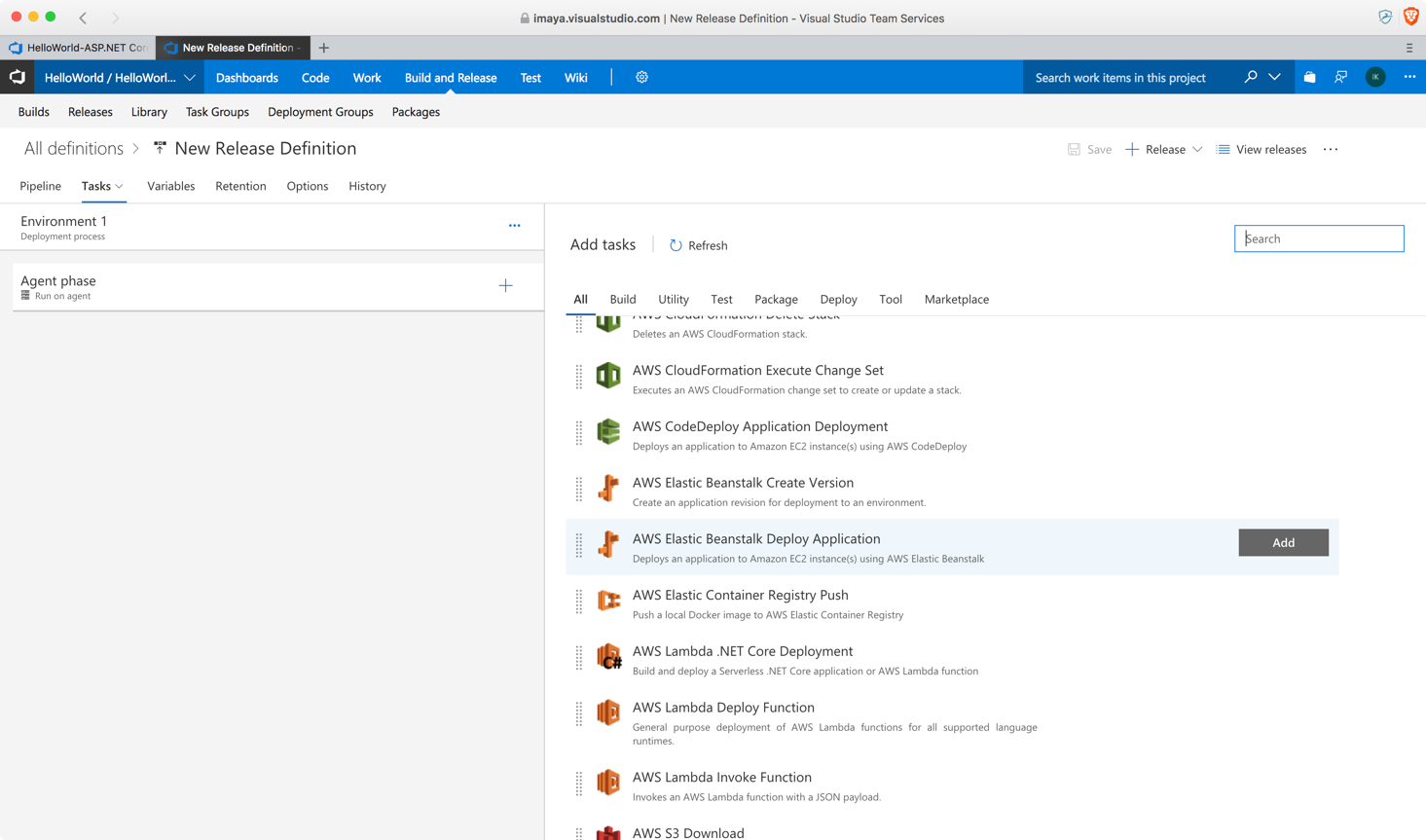
Task: Switch to HelloWorld-ASP.NET browser tab
Action: pos(78,48)
